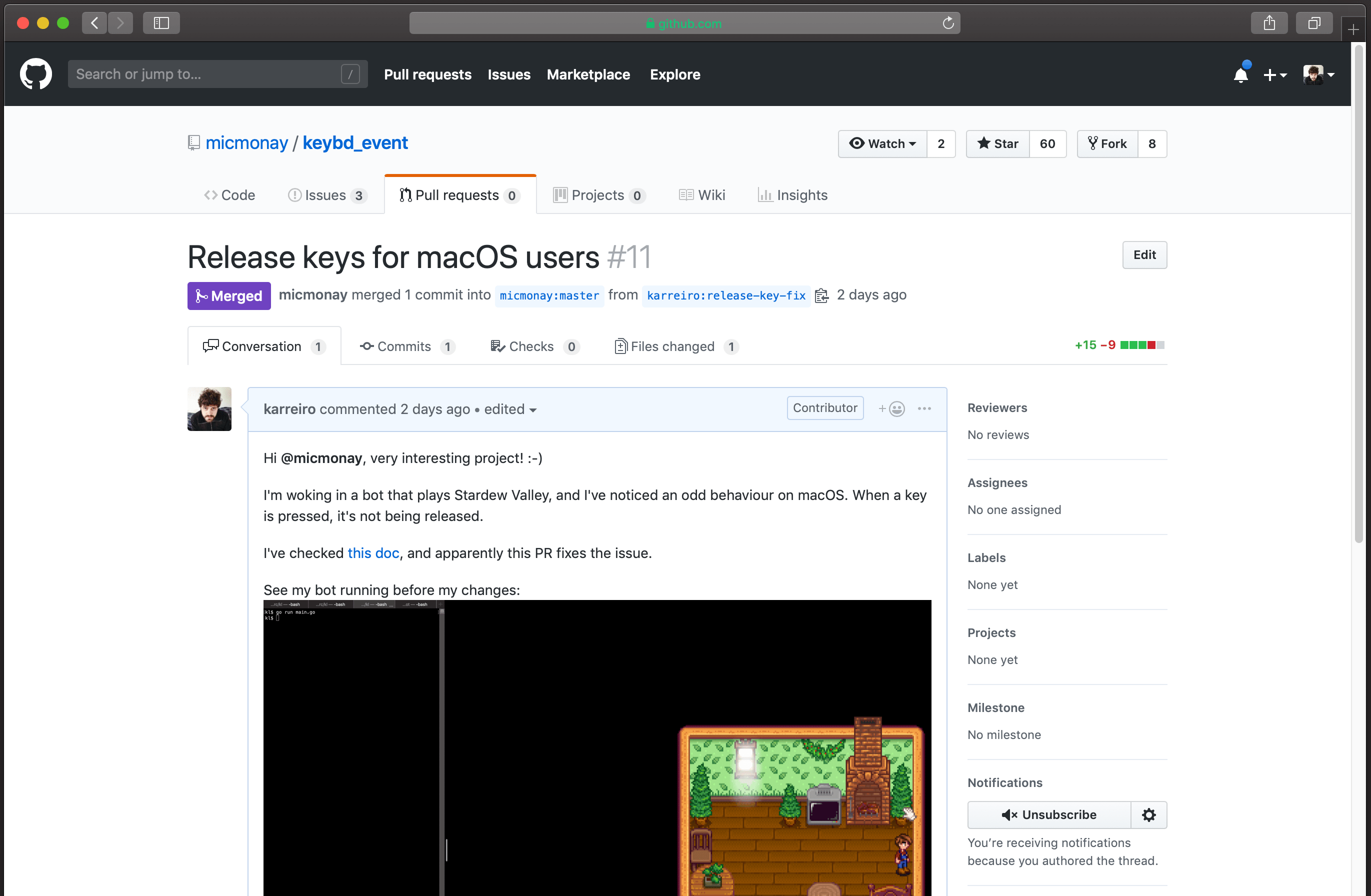
Task: Click the 'No one assigned' text
Action: 1014,509
